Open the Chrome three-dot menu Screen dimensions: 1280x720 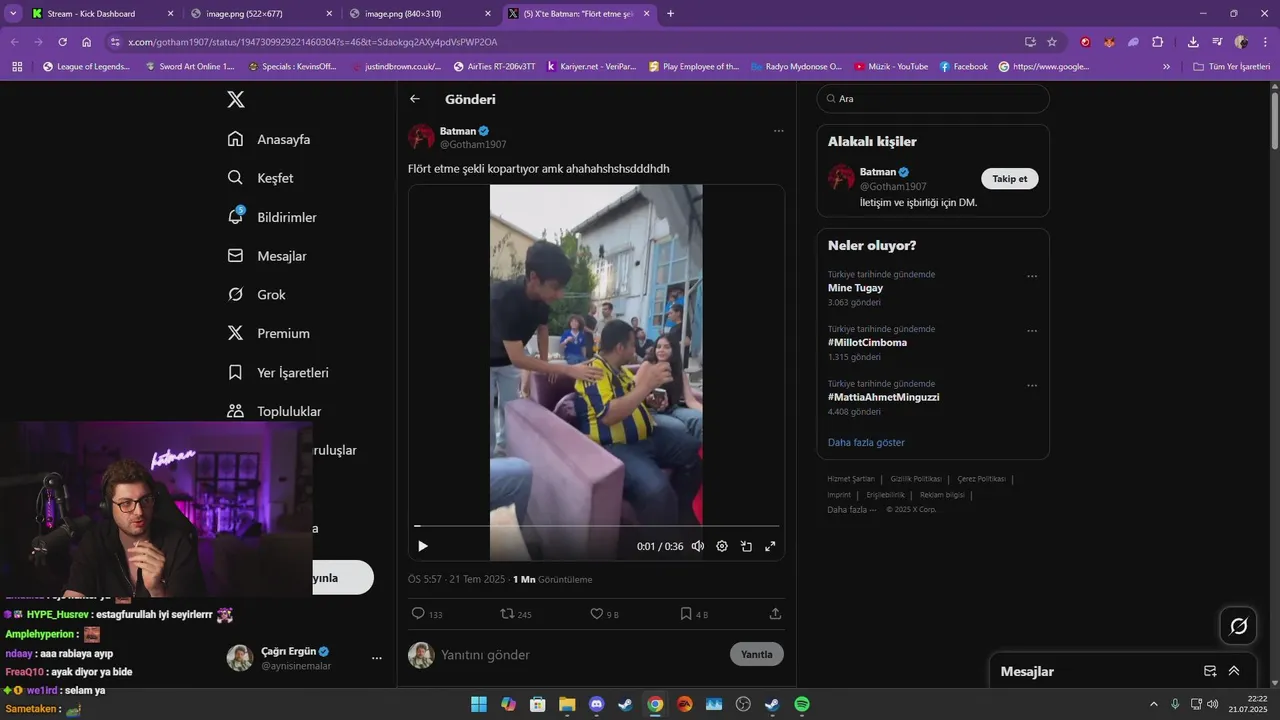click(x=1265, y=42)
